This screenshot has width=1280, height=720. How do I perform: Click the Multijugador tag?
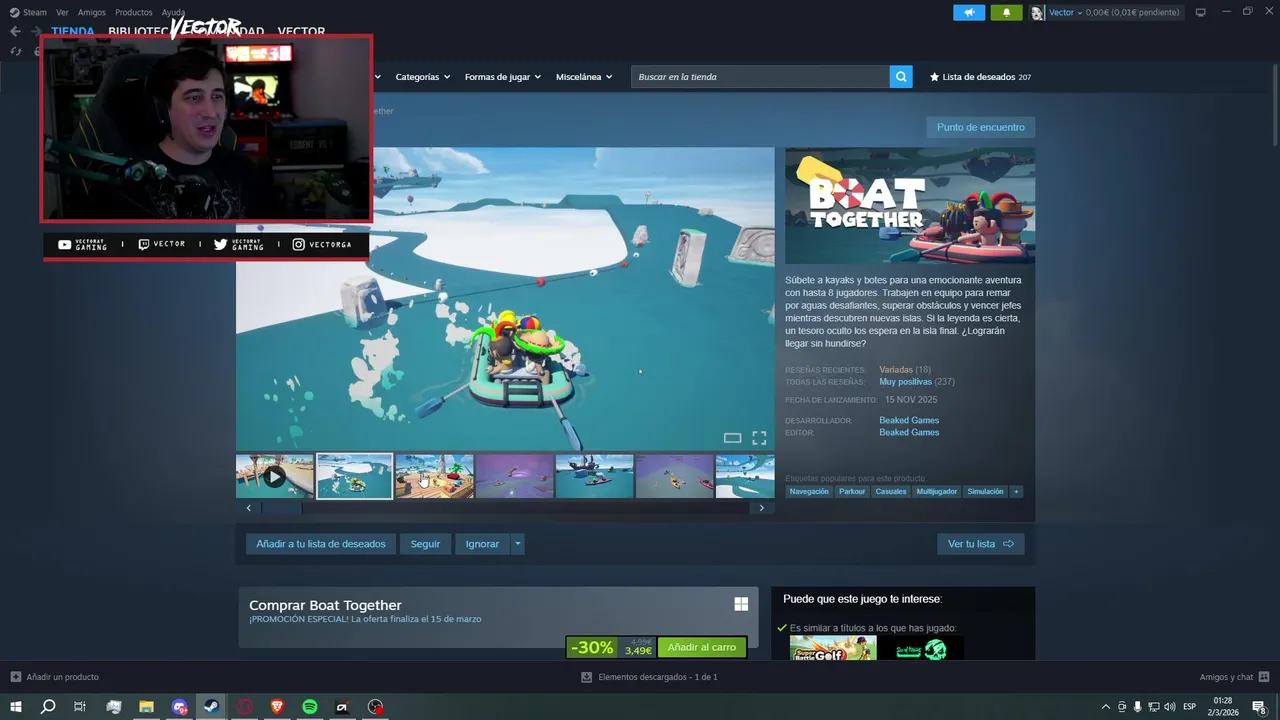click(x=937, y=491)
